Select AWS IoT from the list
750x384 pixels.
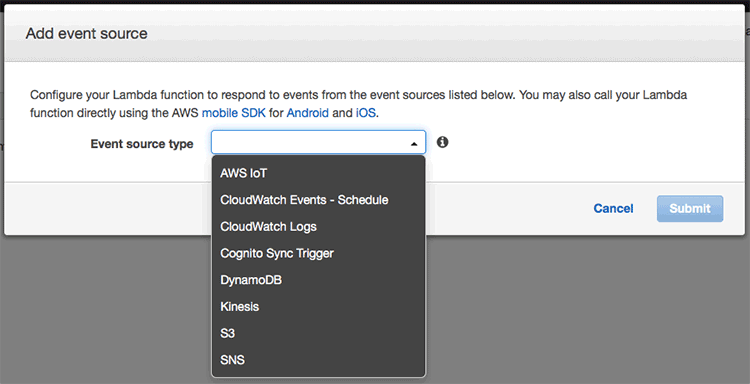coord(318,173)
